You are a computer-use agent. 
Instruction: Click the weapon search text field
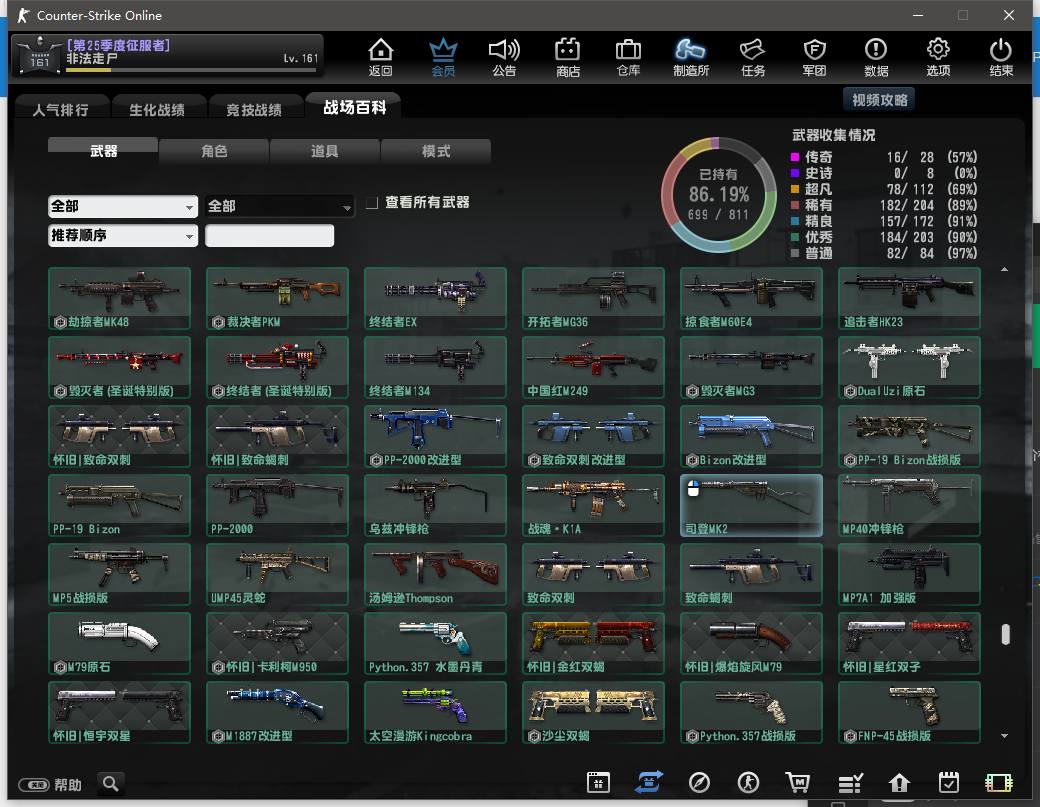point(269,235)
